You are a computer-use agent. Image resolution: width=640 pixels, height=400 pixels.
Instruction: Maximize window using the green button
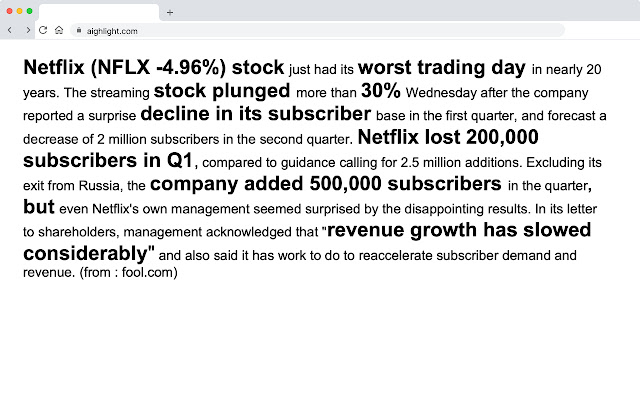pyautogui.click(x=30, y=10)
